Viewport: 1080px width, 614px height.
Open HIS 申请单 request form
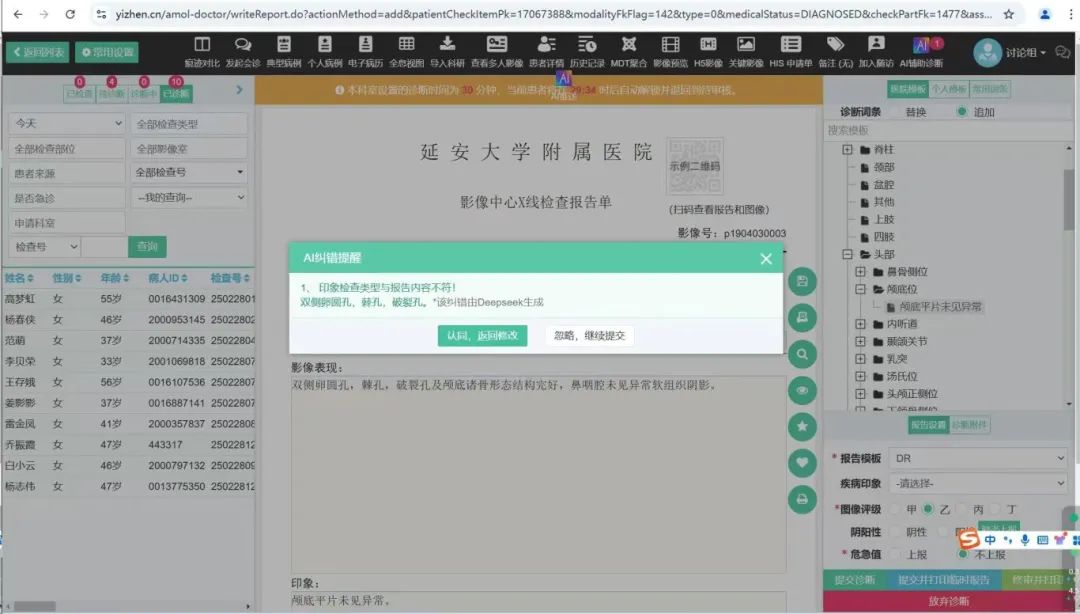pyautogui.click(x=790, y=52)
